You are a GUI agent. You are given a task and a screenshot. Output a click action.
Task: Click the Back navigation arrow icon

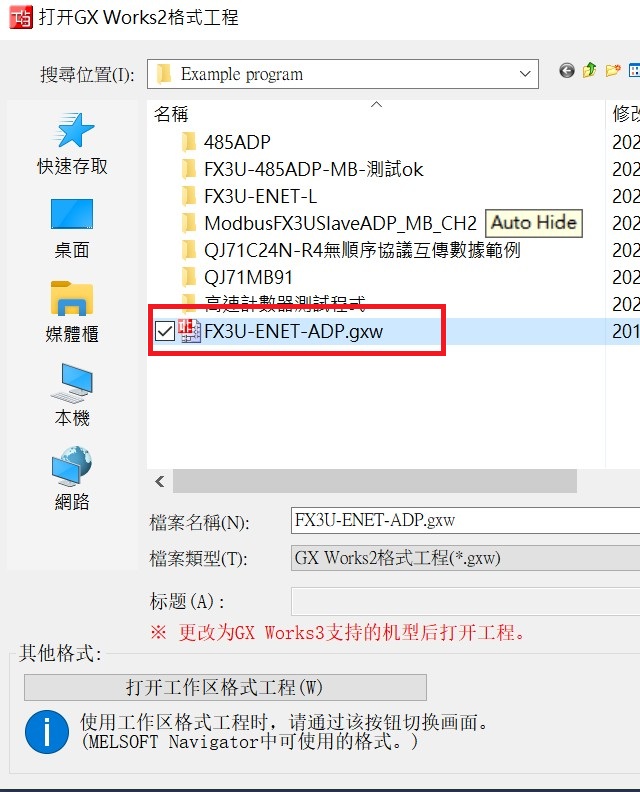[567, 71]
